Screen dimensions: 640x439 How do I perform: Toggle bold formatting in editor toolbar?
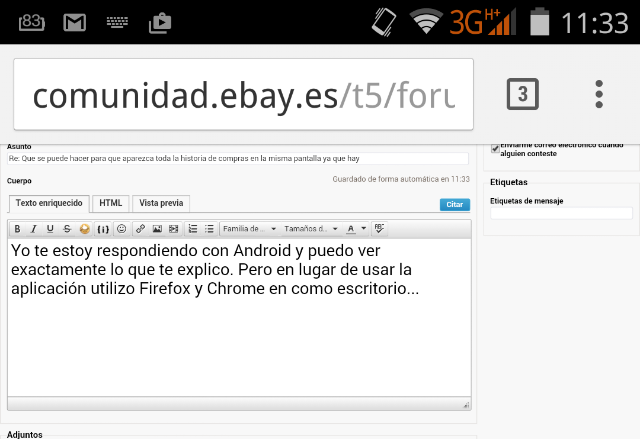(x=19, y=229)
